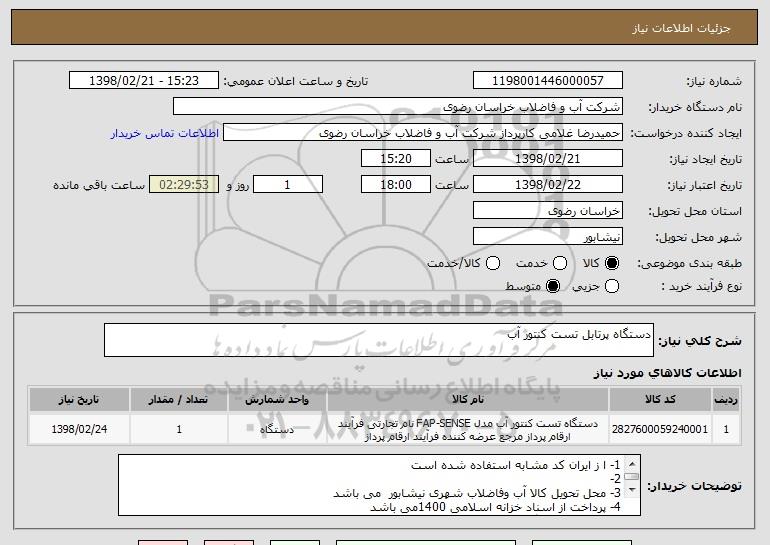Click the buyer notes scrollbar thumb

632,476
